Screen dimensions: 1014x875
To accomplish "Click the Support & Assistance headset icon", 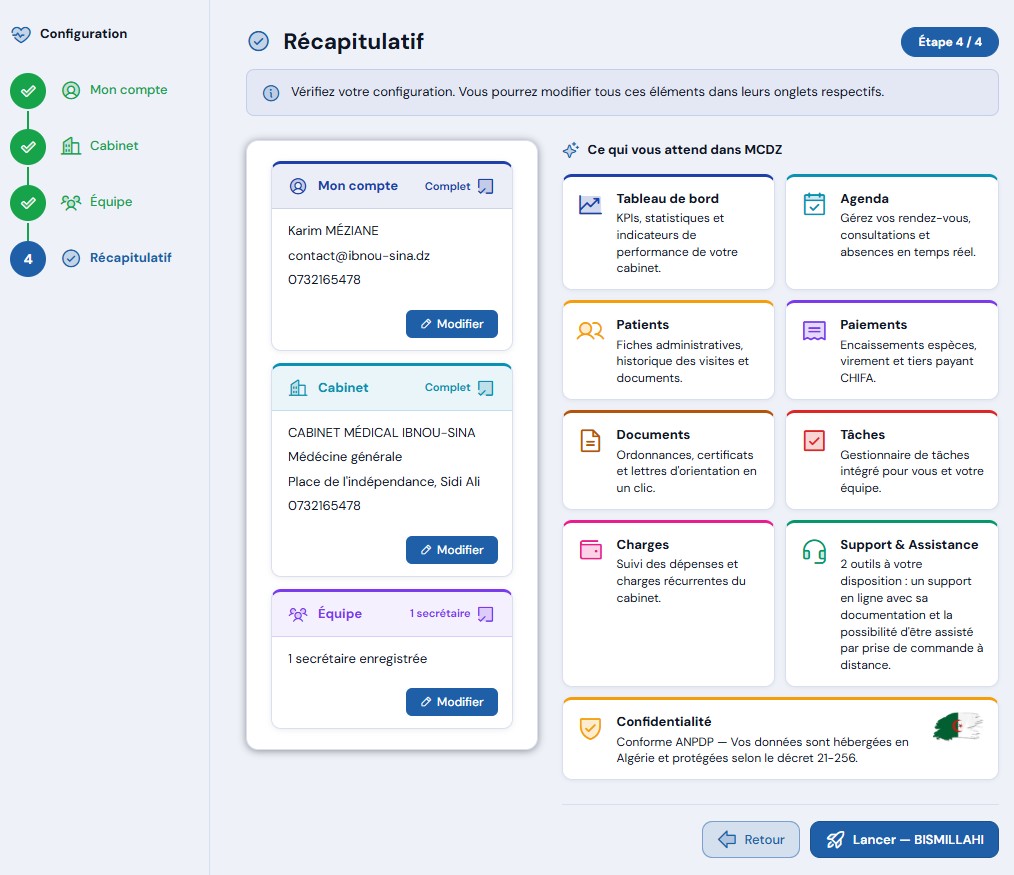I will 814,551.
